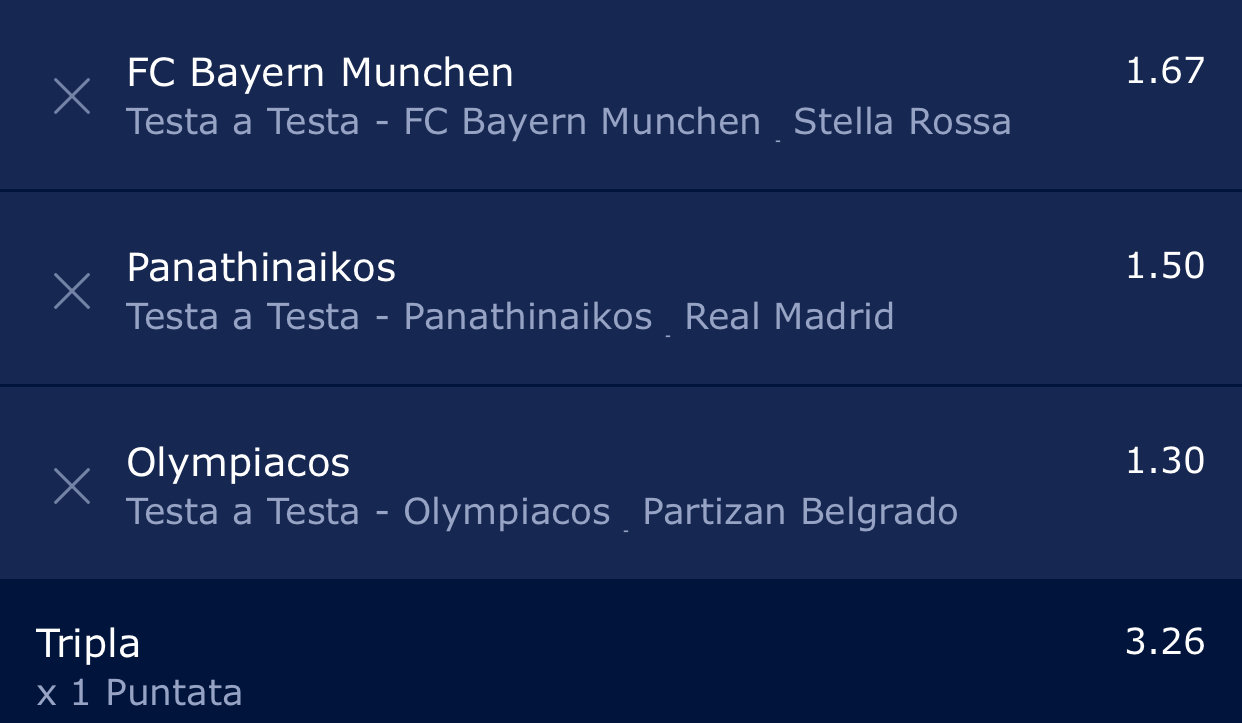Click the 3.26 total triple odds
This screenshot has height=723, width=1242.
point(1165,642)
